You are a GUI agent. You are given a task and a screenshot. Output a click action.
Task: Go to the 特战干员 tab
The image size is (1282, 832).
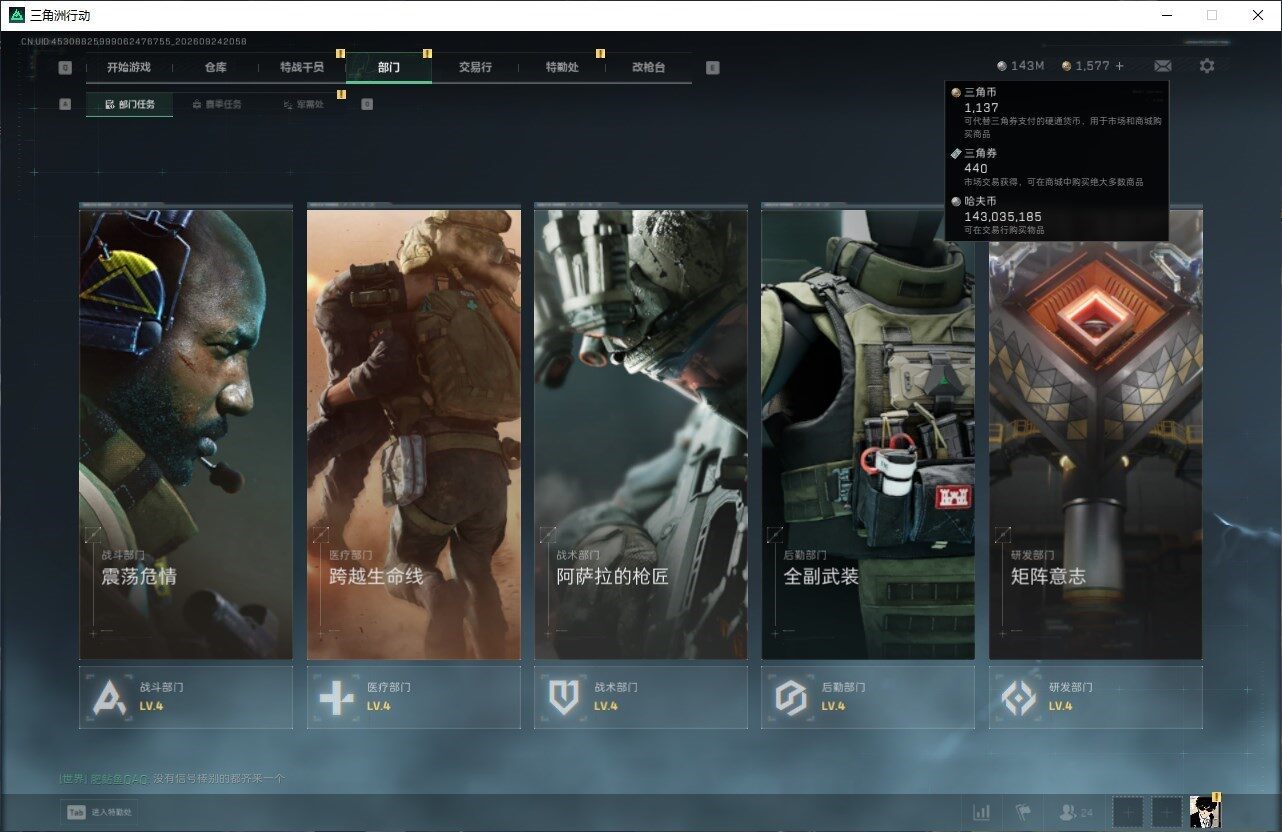coord(302,67)
